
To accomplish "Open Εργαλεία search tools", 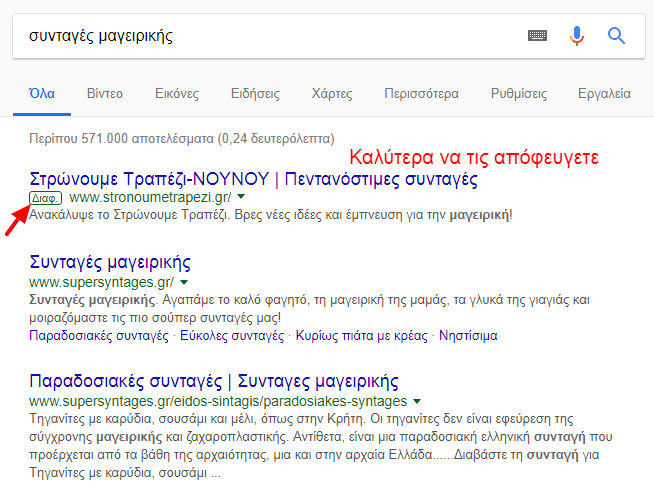I will pyautogui.click(x=604, y=94).
